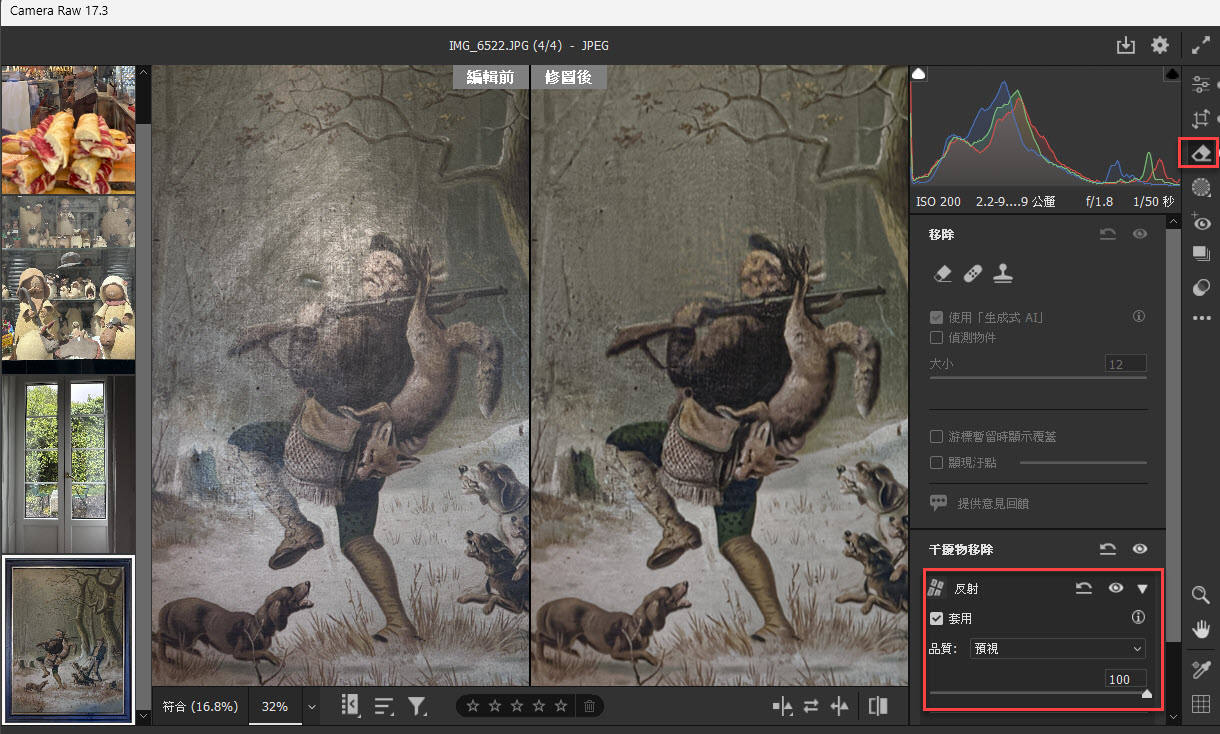Select the 修圖後 after label
The image size is (1220, 734).
(568, 77)
